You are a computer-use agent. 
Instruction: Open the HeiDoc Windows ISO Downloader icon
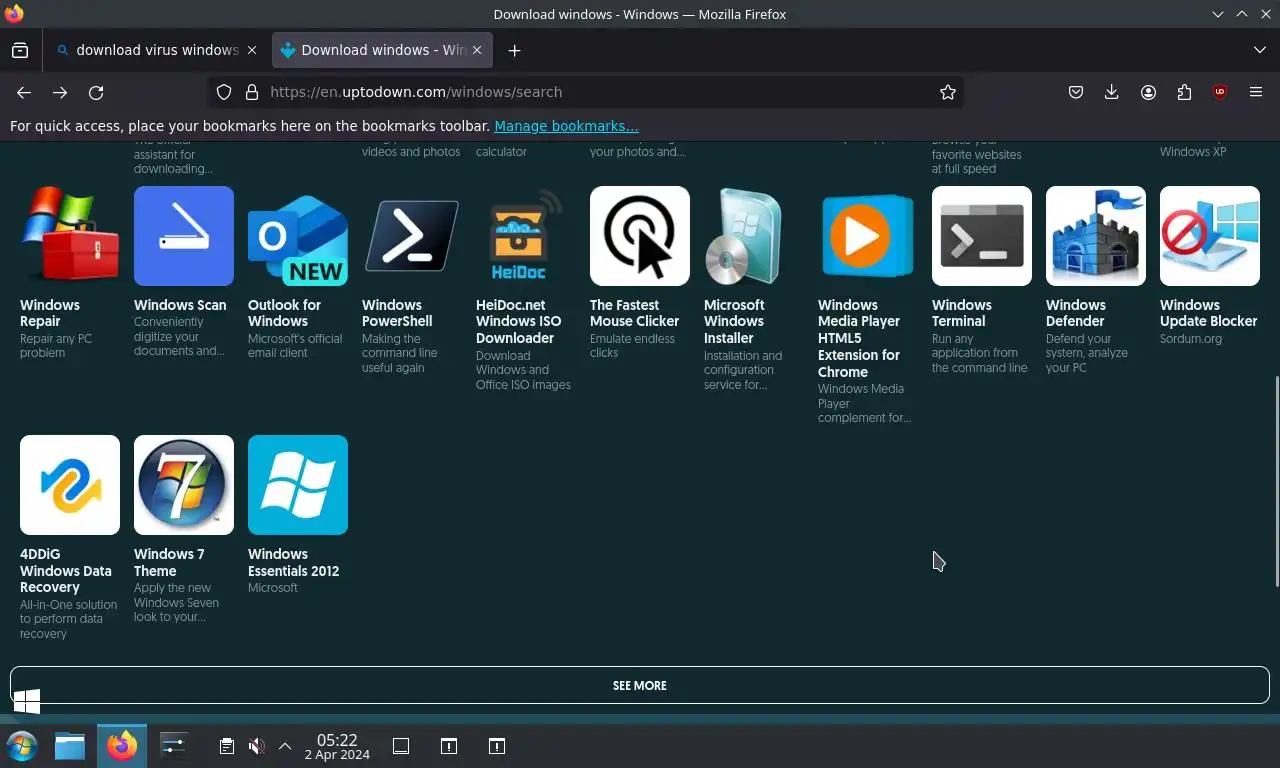pos(526,236)
